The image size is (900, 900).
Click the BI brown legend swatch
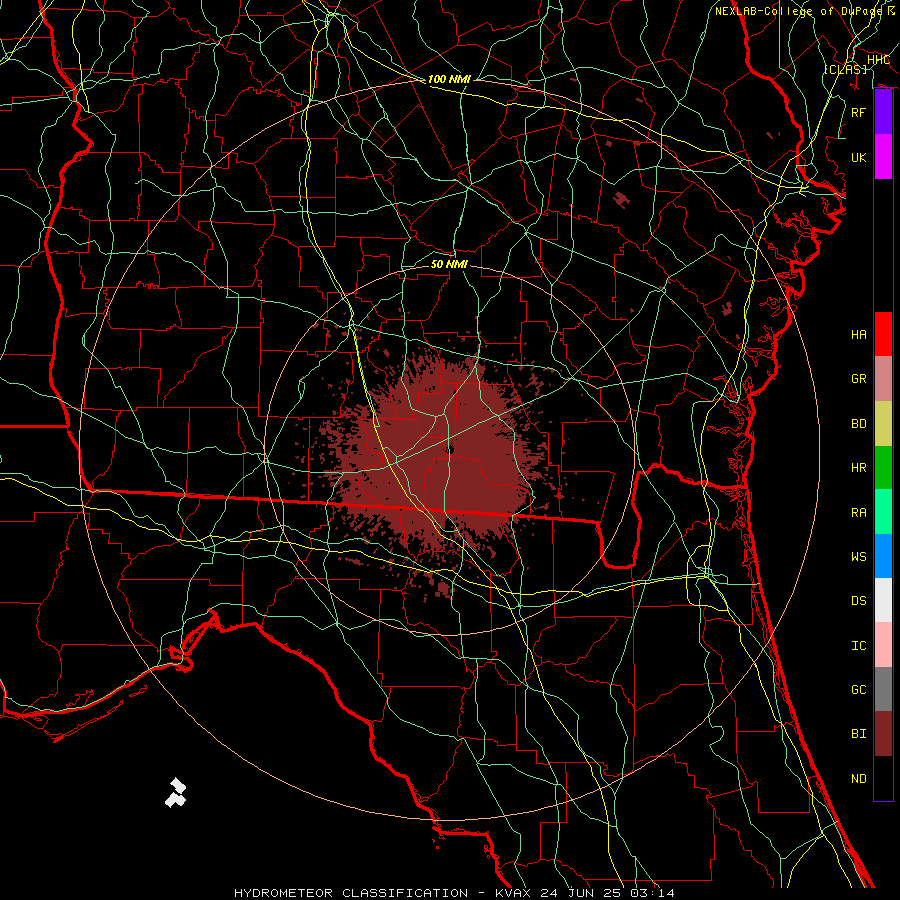pos(883,734)
